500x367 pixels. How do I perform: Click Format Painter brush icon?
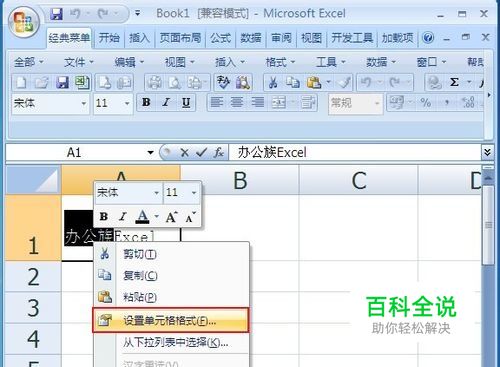pyautogui.click(x=345, y=82)
